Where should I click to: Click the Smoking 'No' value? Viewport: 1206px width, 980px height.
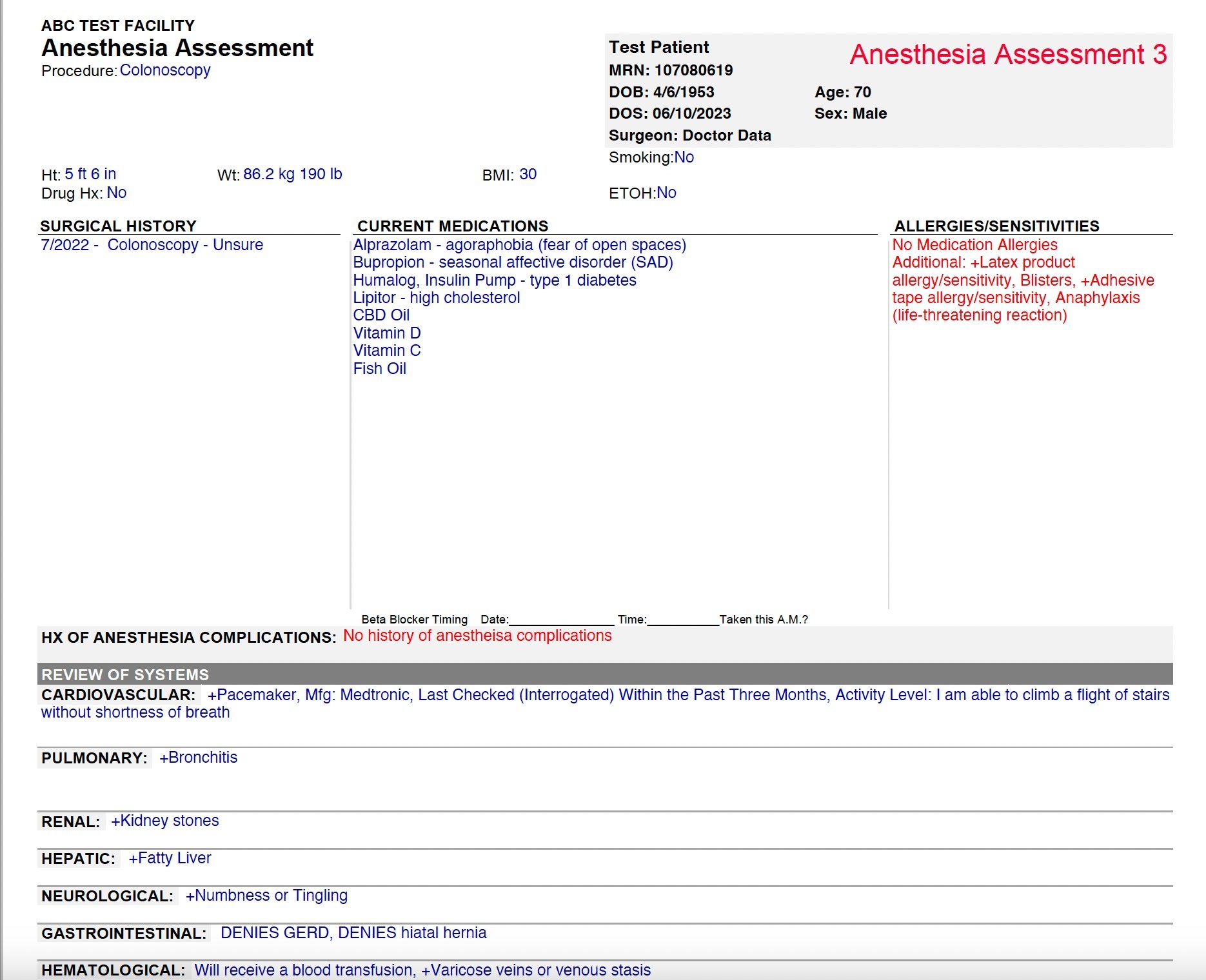coord(684,157)
